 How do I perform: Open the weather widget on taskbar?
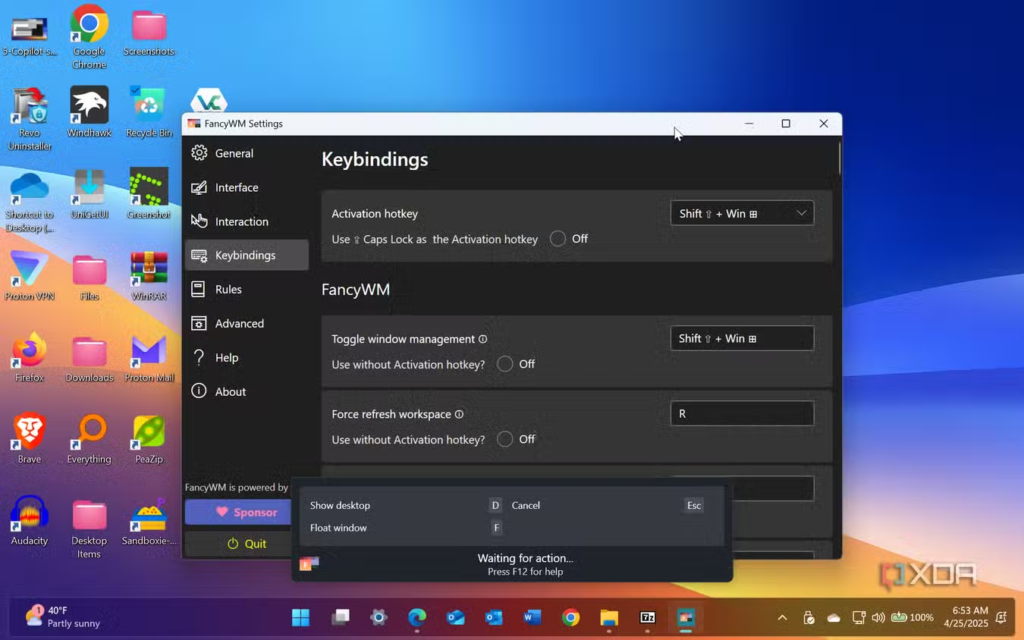click(63, 617)
